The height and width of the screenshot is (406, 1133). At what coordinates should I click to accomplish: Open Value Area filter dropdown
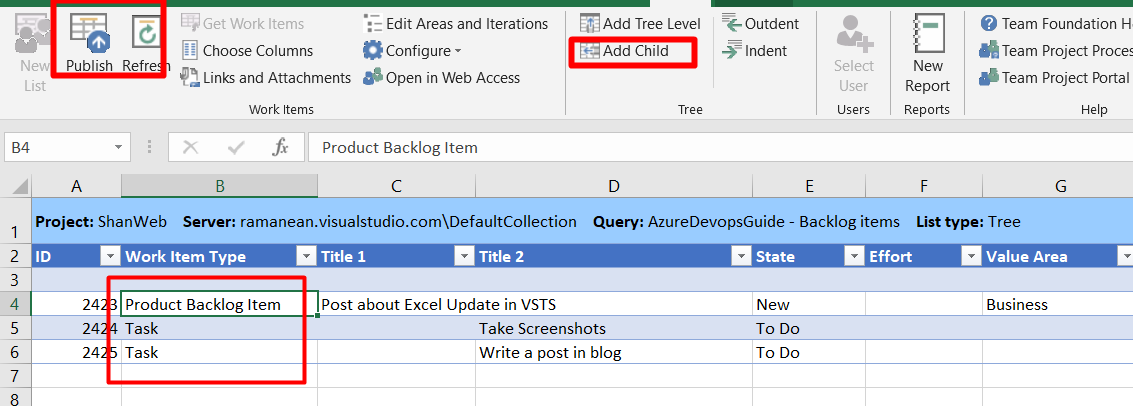pyautogui.click(x=1125, y=256)
